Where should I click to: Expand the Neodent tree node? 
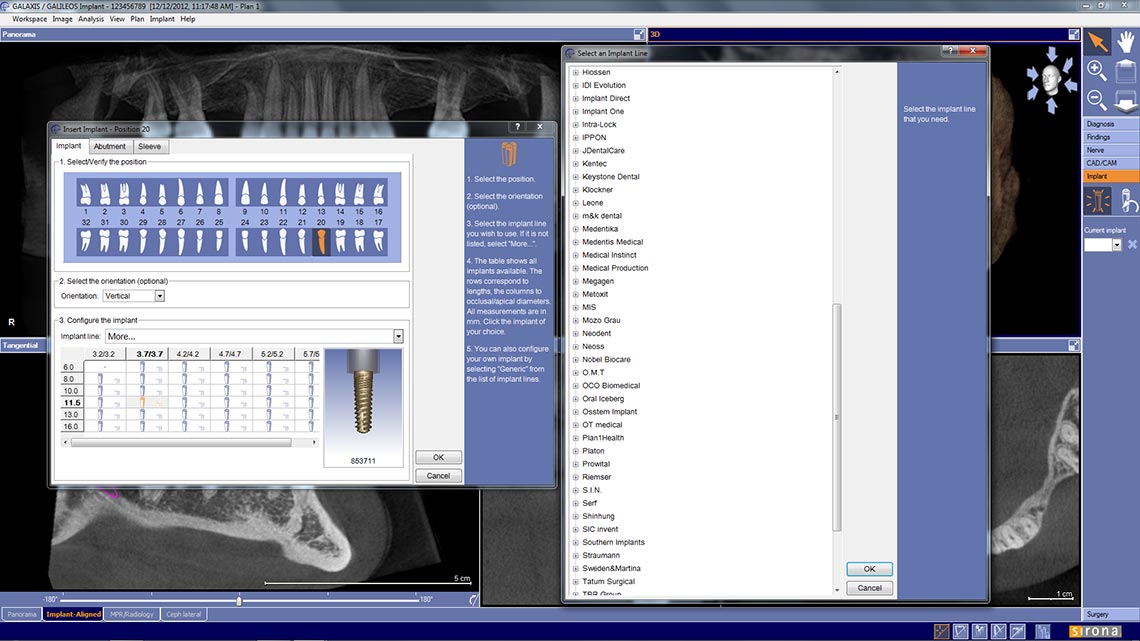[576, 334]
